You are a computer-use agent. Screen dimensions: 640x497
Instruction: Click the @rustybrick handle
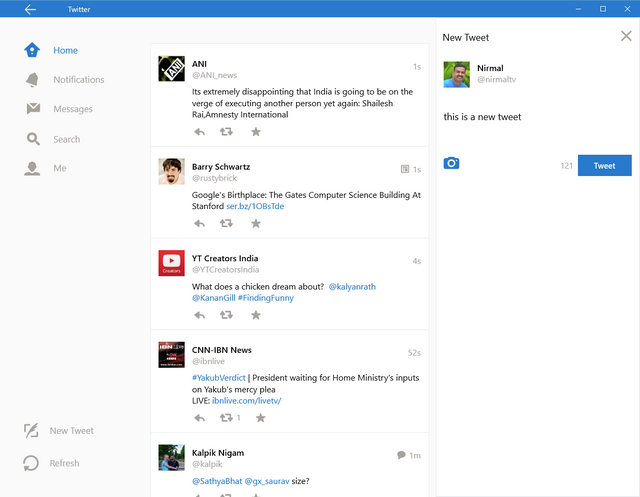pos(215,178)
